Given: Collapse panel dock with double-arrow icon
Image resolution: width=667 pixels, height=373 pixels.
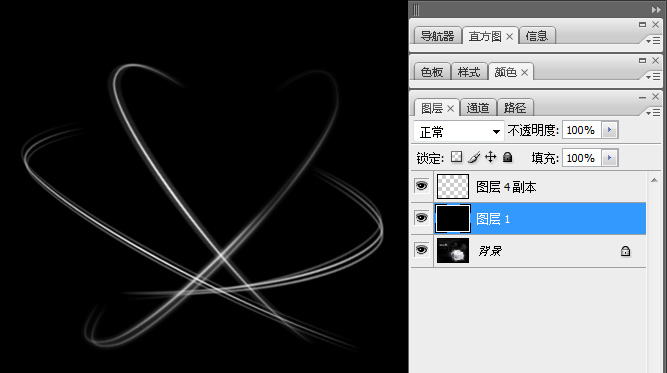Looking at the screenshot, I should [656, 9].
